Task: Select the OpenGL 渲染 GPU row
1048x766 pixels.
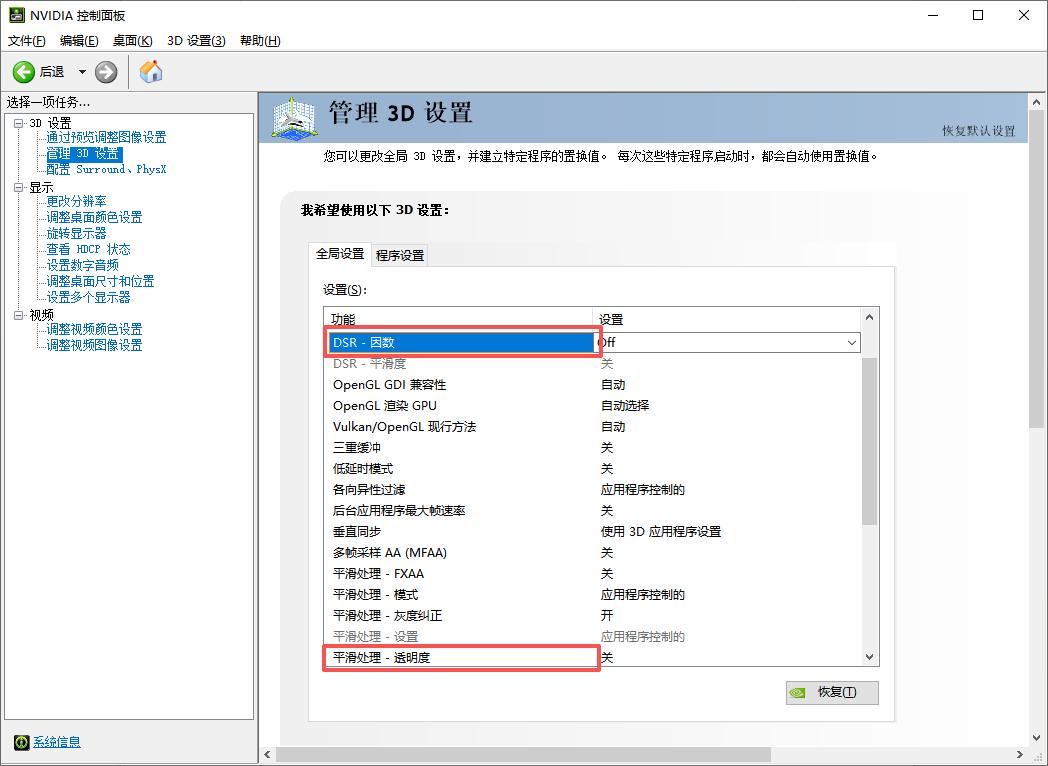Action: (x=594, y=406)
